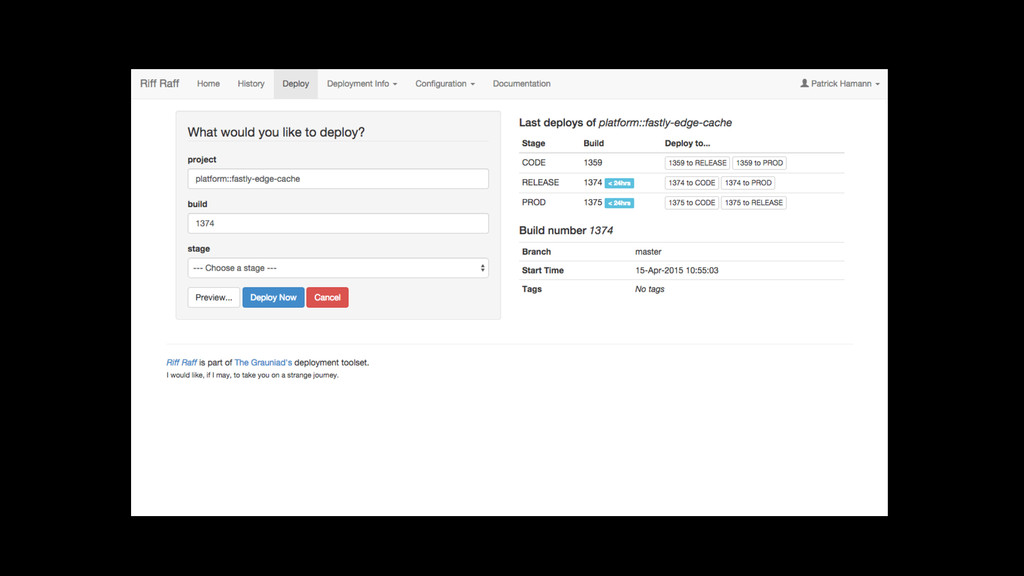
Task: Click the Start Time row label
Action: 543,270
